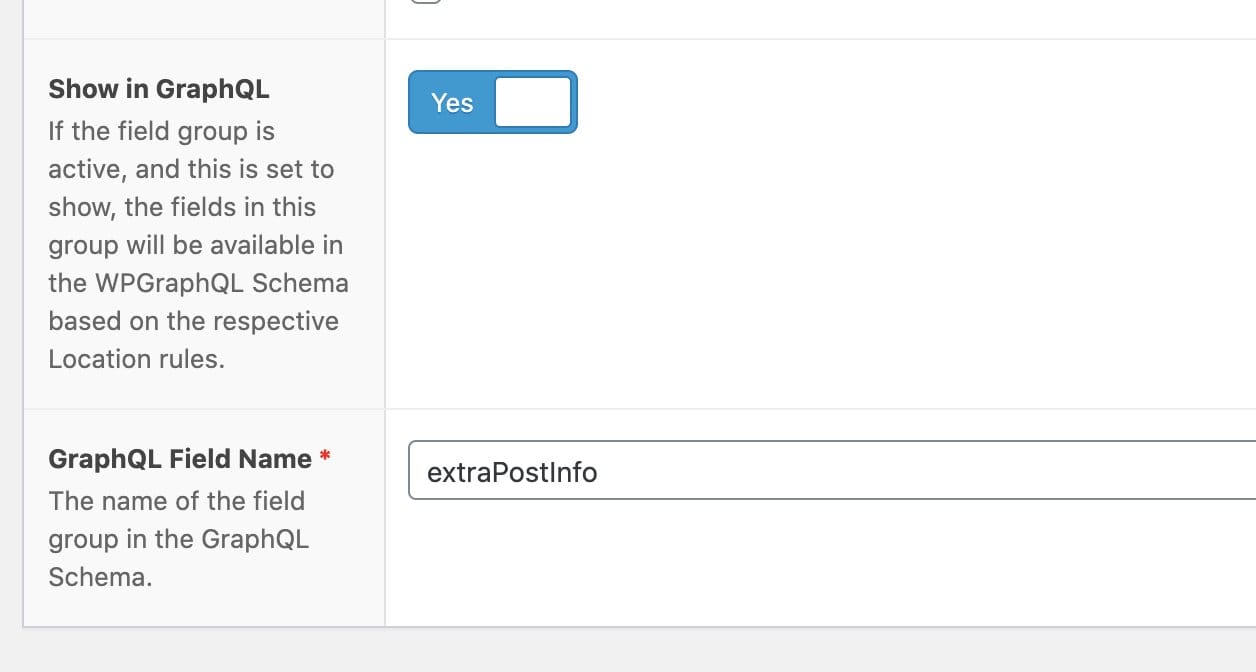The height and width of the screenshot is (672, 1256).
Task: Select the Show in GraphQL heading
Action: [159, 88]
